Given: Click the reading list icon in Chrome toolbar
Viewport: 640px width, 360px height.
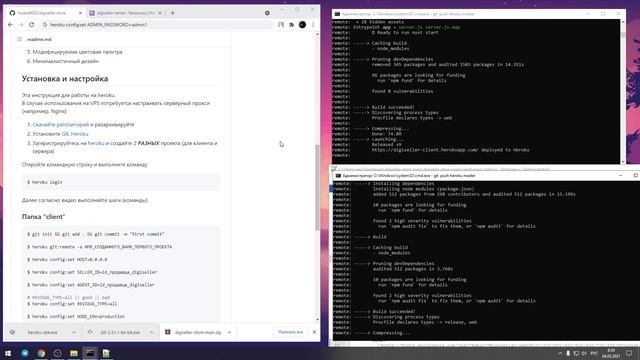Looking at the screenshot, I should coord(281,25).
